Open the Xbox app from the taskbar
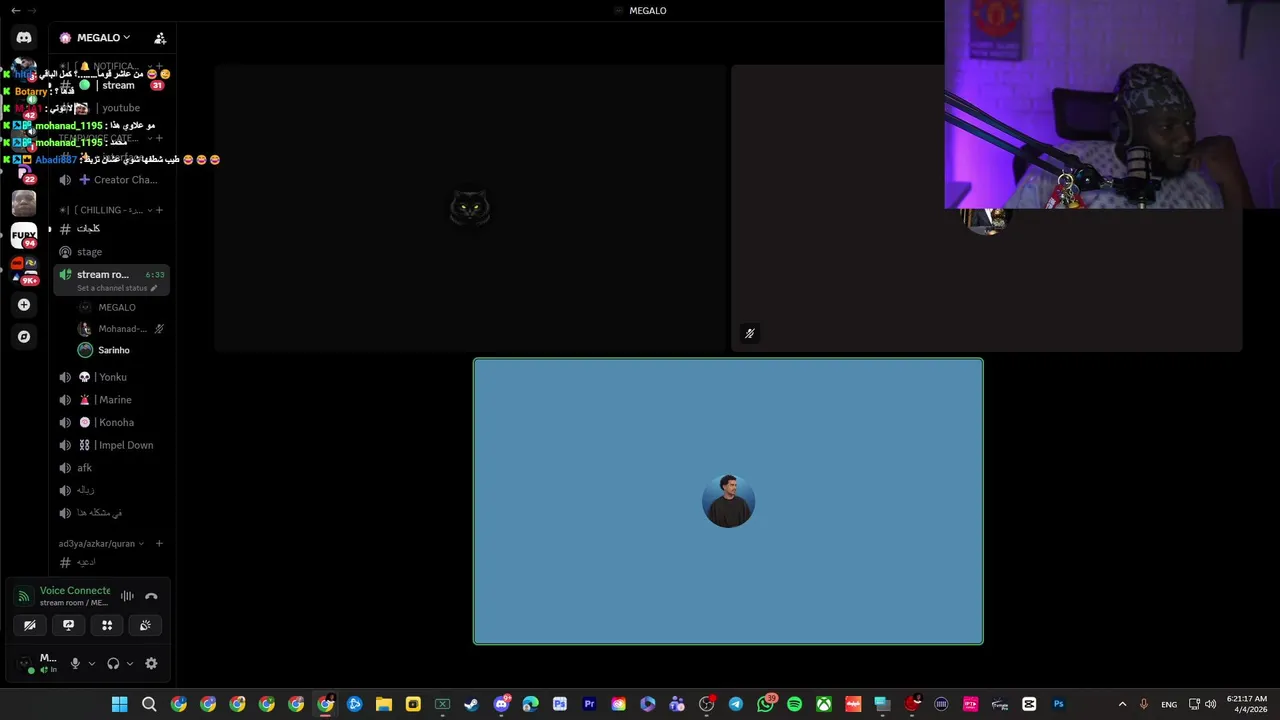 824,704
